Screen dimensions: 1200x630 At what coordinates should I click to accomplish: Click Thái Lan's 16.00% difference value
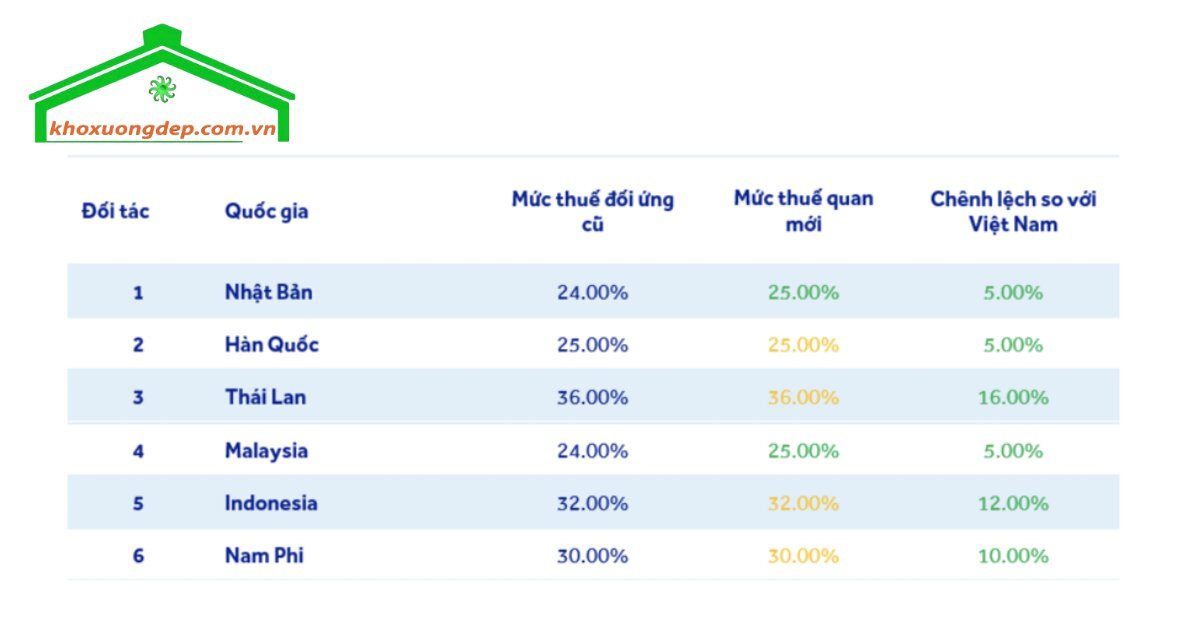click(1013, 397)
